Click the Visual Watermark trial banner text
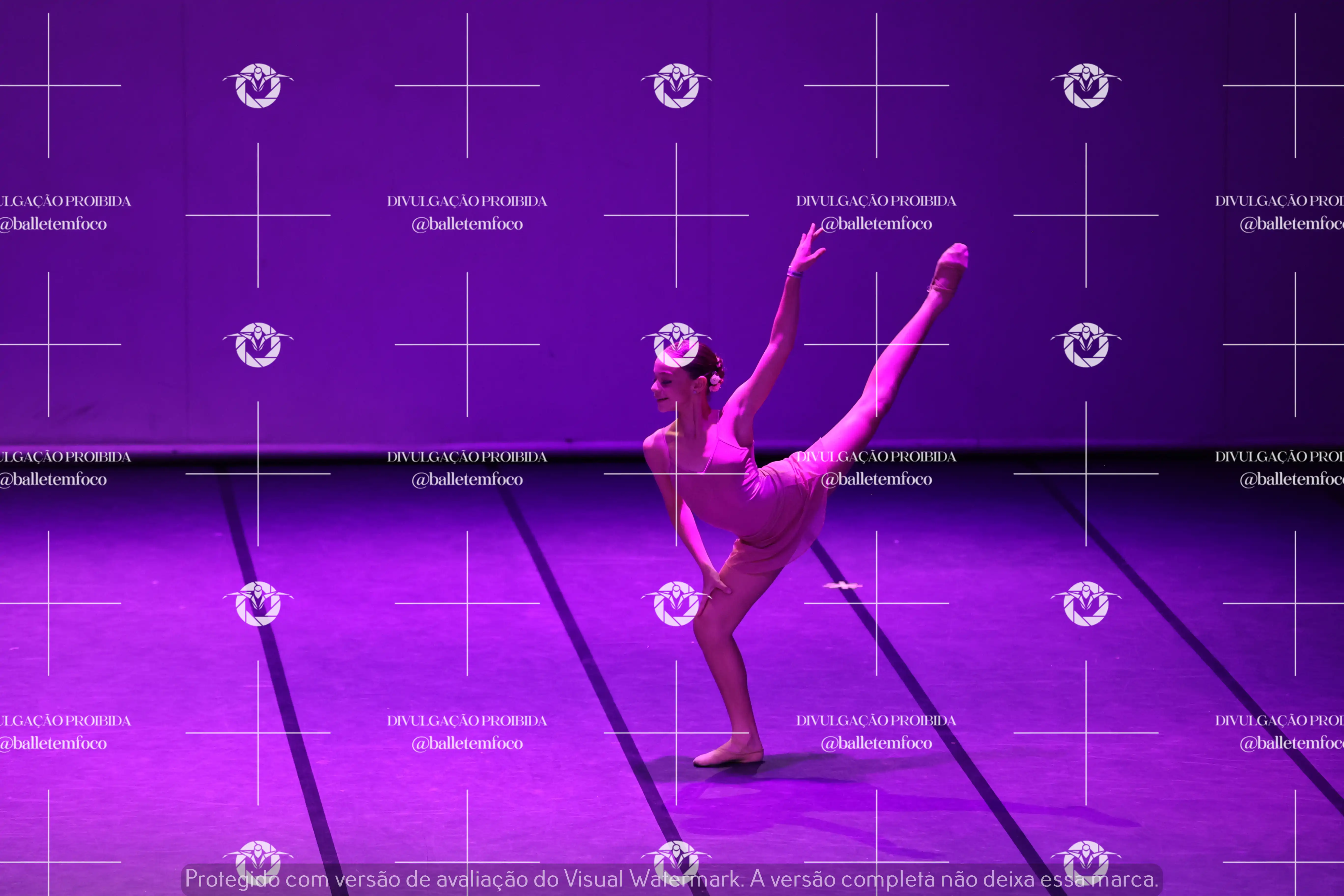The height and width of the screenshot is (896, 1344). click(x=672, y=878)
